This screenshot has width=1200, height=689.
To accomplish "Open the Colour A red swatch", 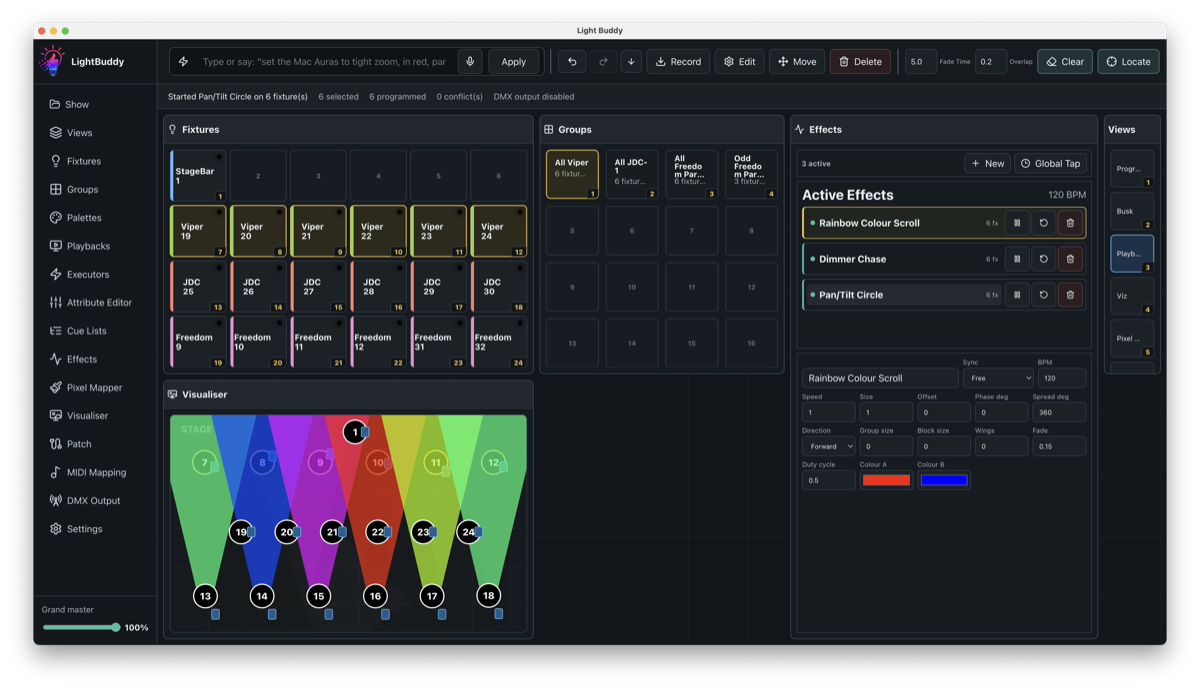I will pos(886,480).
